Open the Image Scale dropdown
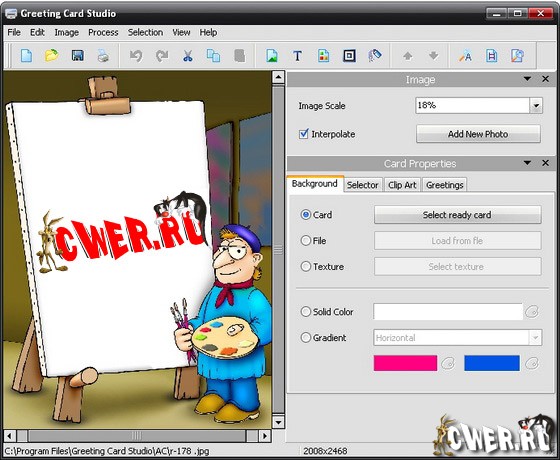Image resolution: width=560 pixels, height=460 pixels. coord(536,106)
